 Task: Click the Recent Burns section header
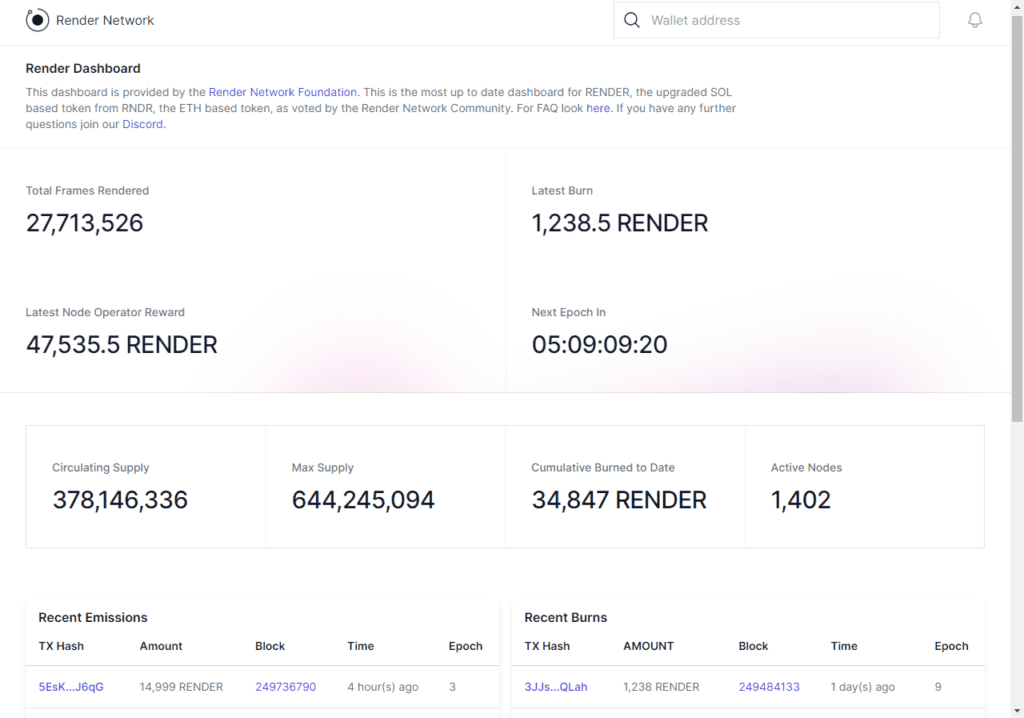click(565, 617)
